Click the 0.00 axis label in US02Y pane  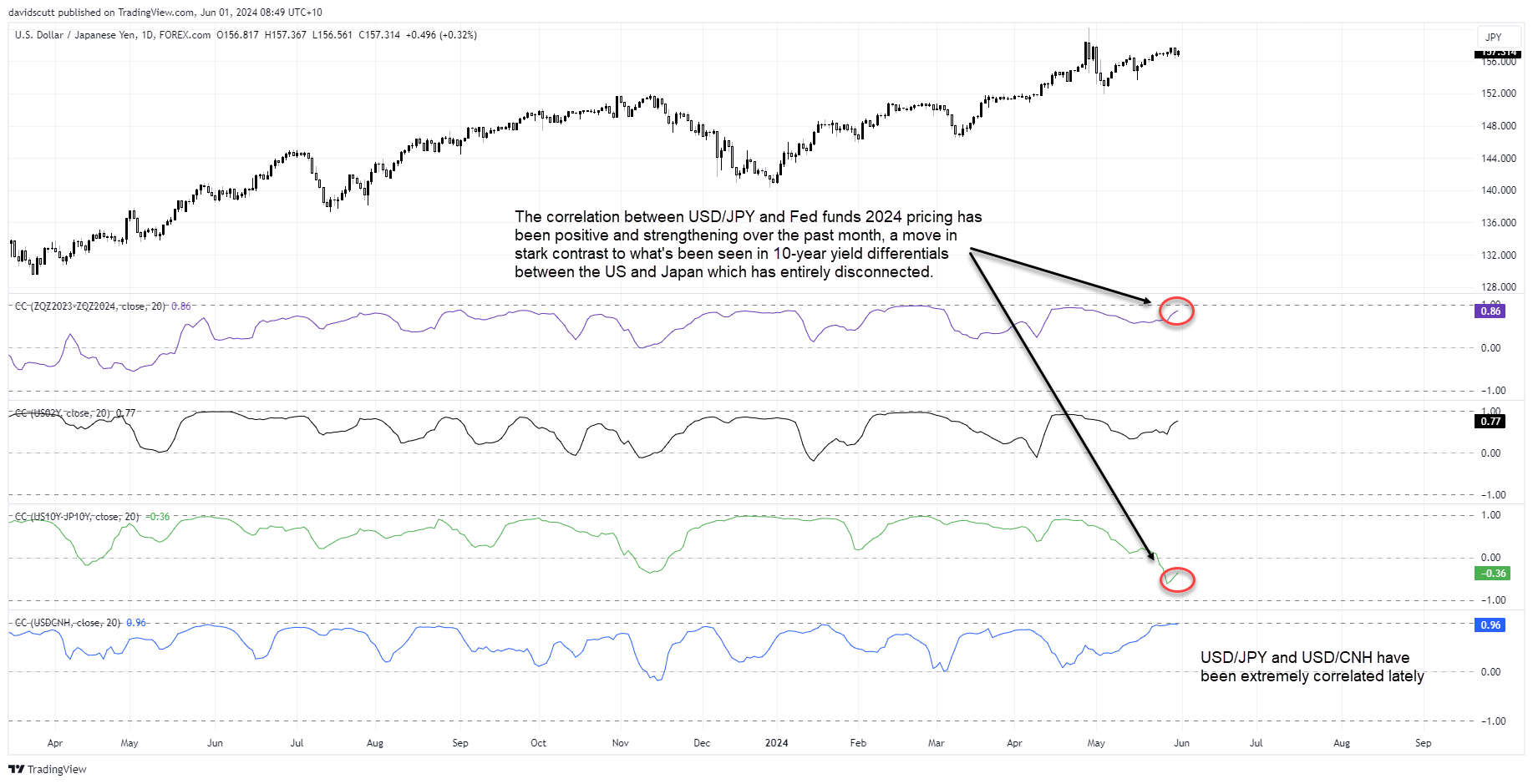pyautogui.click(x=1490, y=453)
